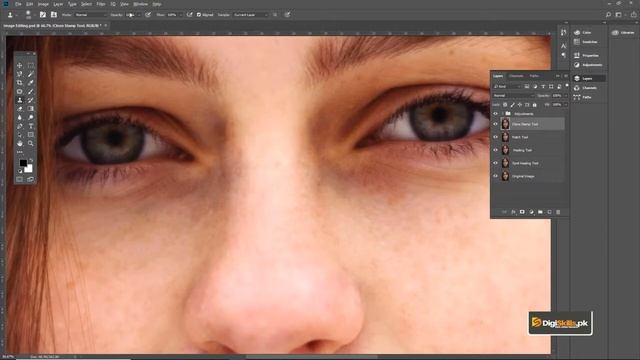Click the Add layer mask button
640x360 pixels.
522,212
